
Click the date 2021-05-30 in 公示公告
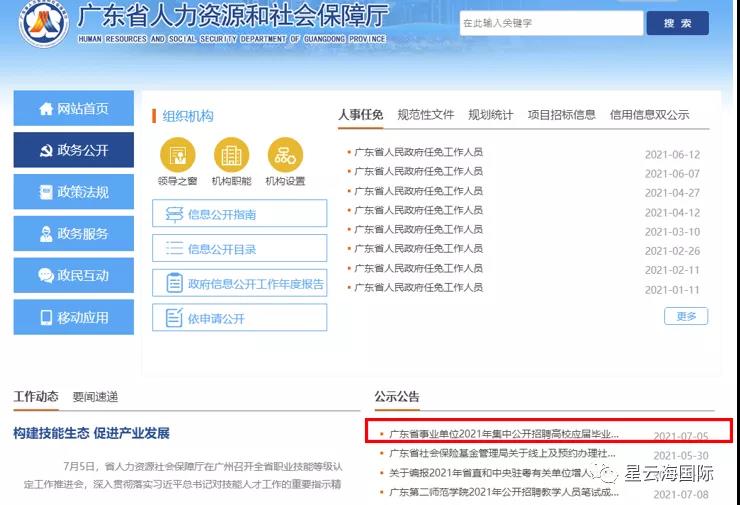click(681, 456)
